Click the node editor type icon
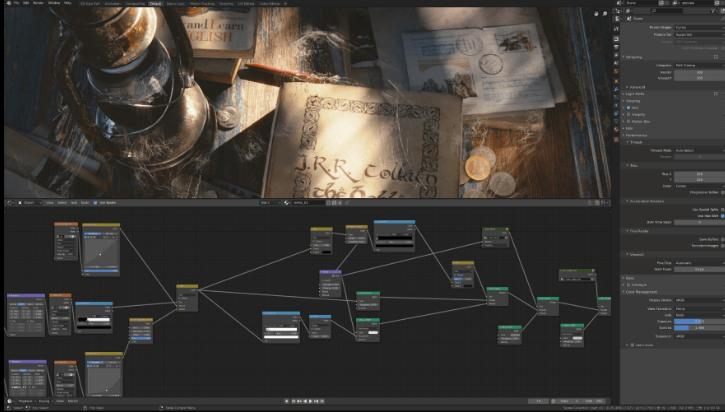 pos(10,203)
